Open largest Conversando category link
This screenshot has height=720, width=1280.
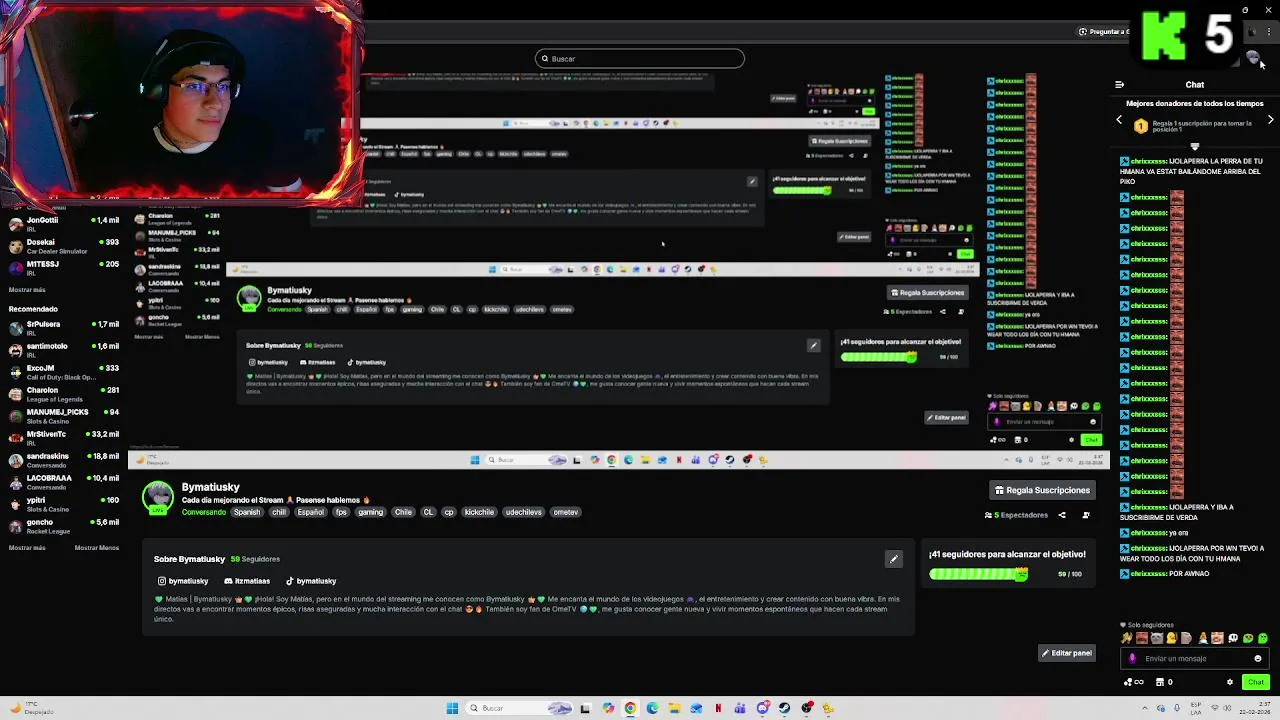coord(204,512)
